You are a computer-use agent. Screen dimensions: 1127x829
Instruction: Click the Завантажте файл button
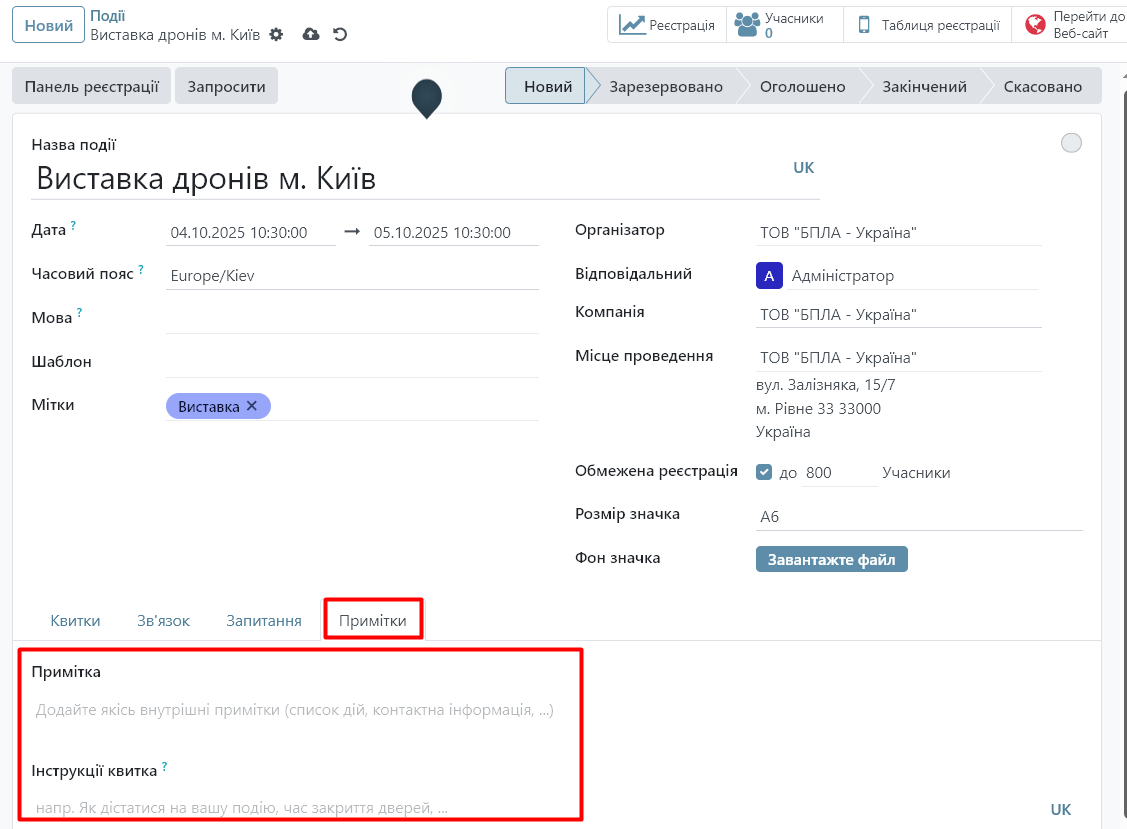831,559
